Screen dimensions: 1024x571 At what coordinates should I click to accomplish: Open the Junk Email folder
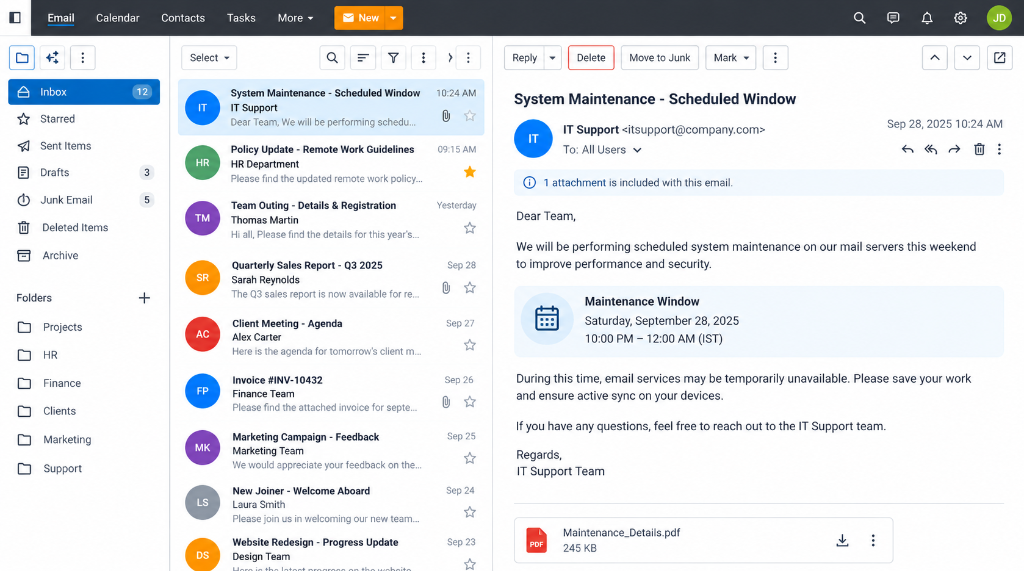[84, 200]
